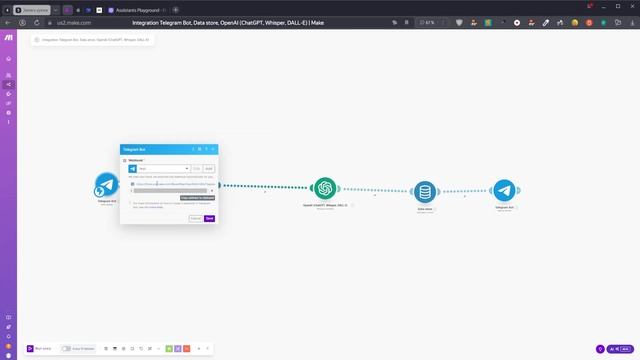The width and height of the screenshot is (640, 360).
Task: Open the final Telegram Bot module
Action: 504,190
